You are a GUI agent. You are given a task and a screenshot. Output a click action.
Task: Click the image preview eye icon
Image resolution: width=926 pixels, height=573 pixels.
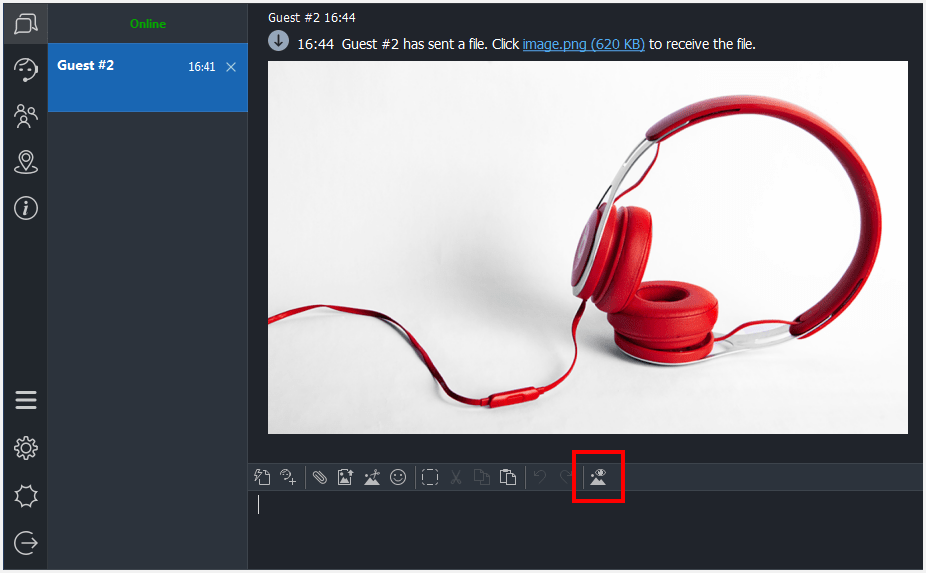pos(598,477)
